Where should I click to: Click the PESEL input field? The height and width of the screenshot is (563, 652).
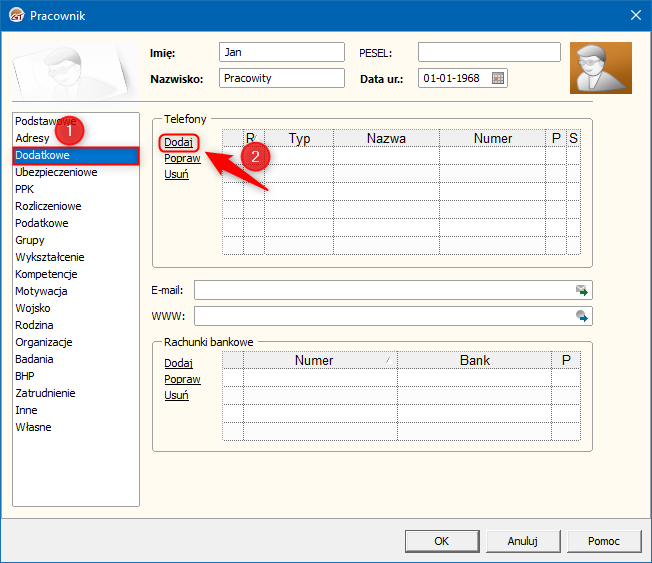488,52
